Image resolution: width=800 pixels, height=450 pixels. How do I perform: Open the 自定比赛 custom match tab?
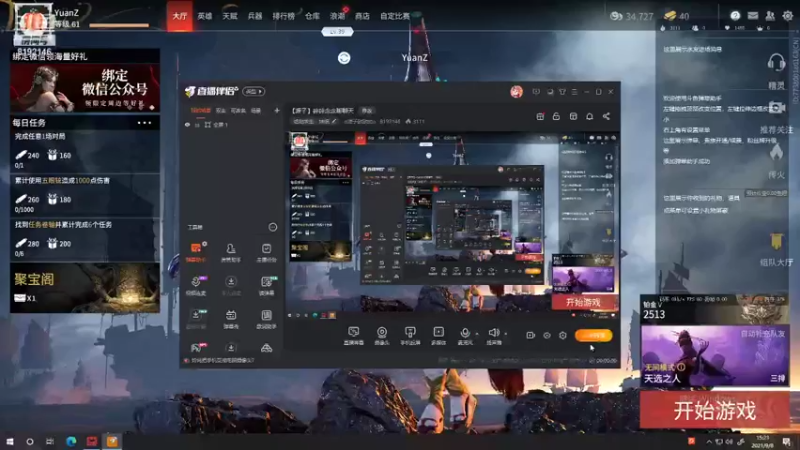click(394, 16)
